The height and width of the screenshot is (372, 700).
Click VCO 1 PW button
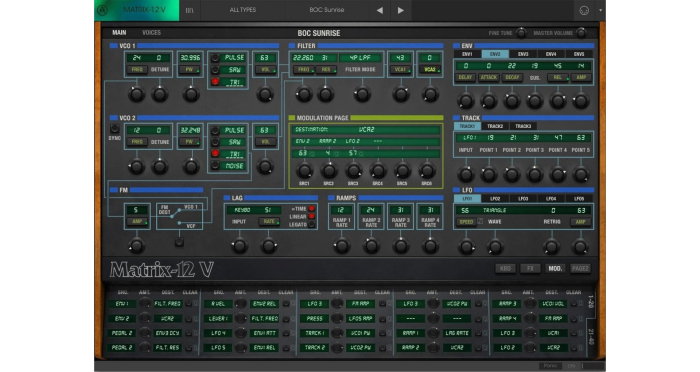[x=189, y=70]
